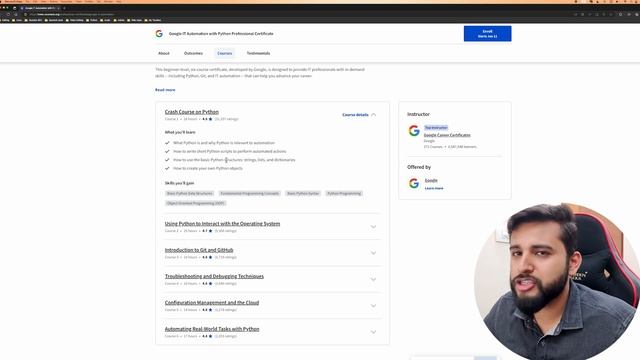Click the blue Enroll button
The height and width of the screenshot is (360, 640).
487,33
